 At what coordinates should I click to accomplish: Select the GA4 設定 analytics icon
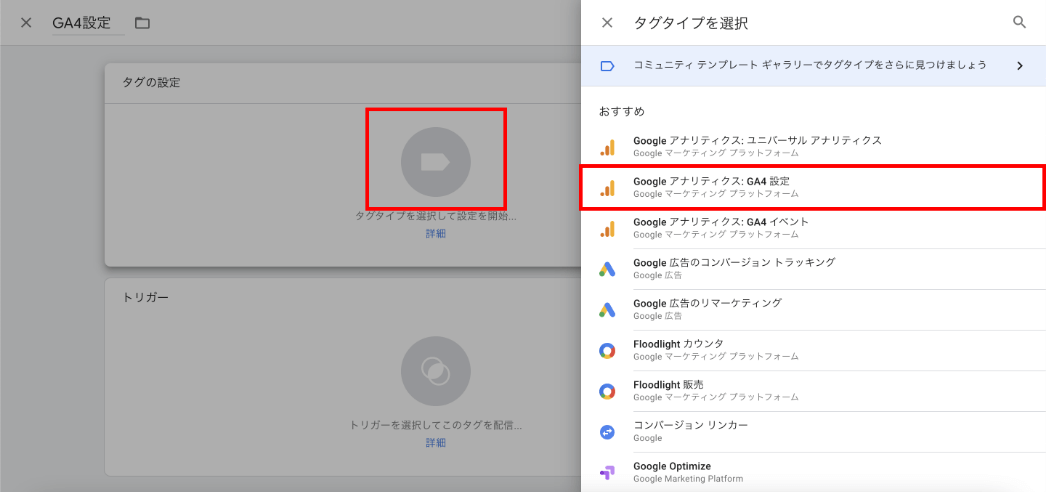(607, 188)
